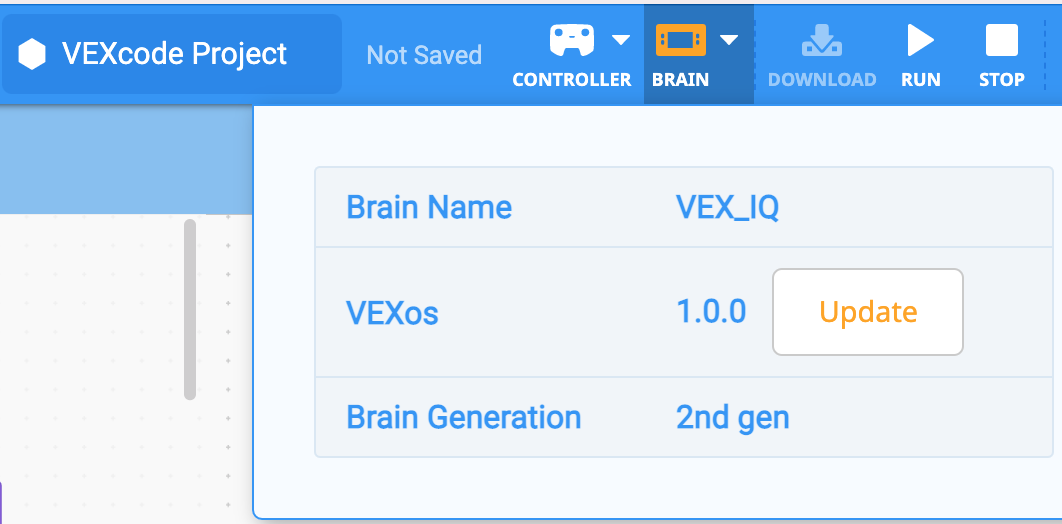Expand the Controller dropdown arrow
This screenshot has height=524, width=1062.
click(x=621, y=40)
